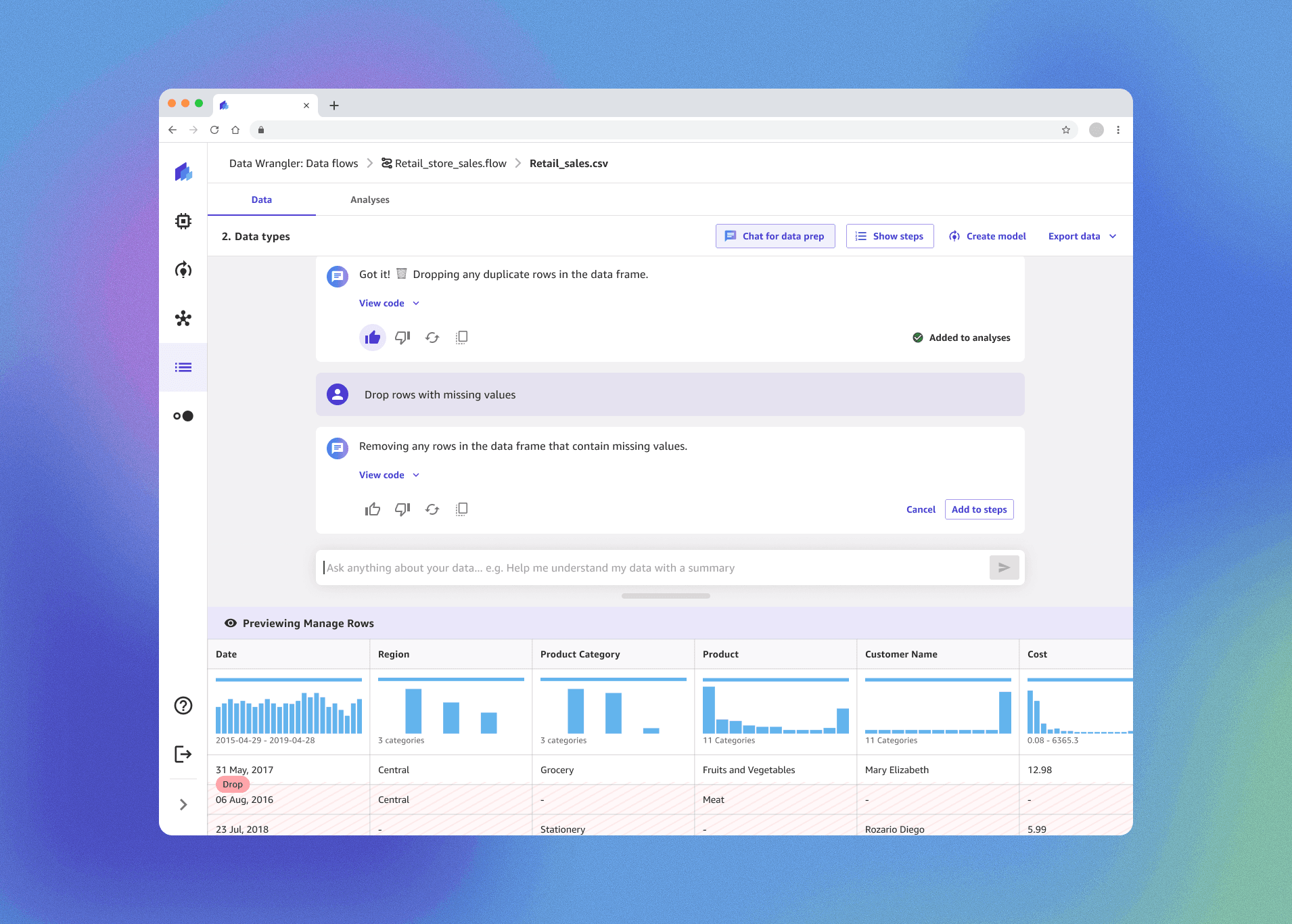Open the browser profile avatar
Viewport: 1292px width, 924px height.
tap(1097, 130)
